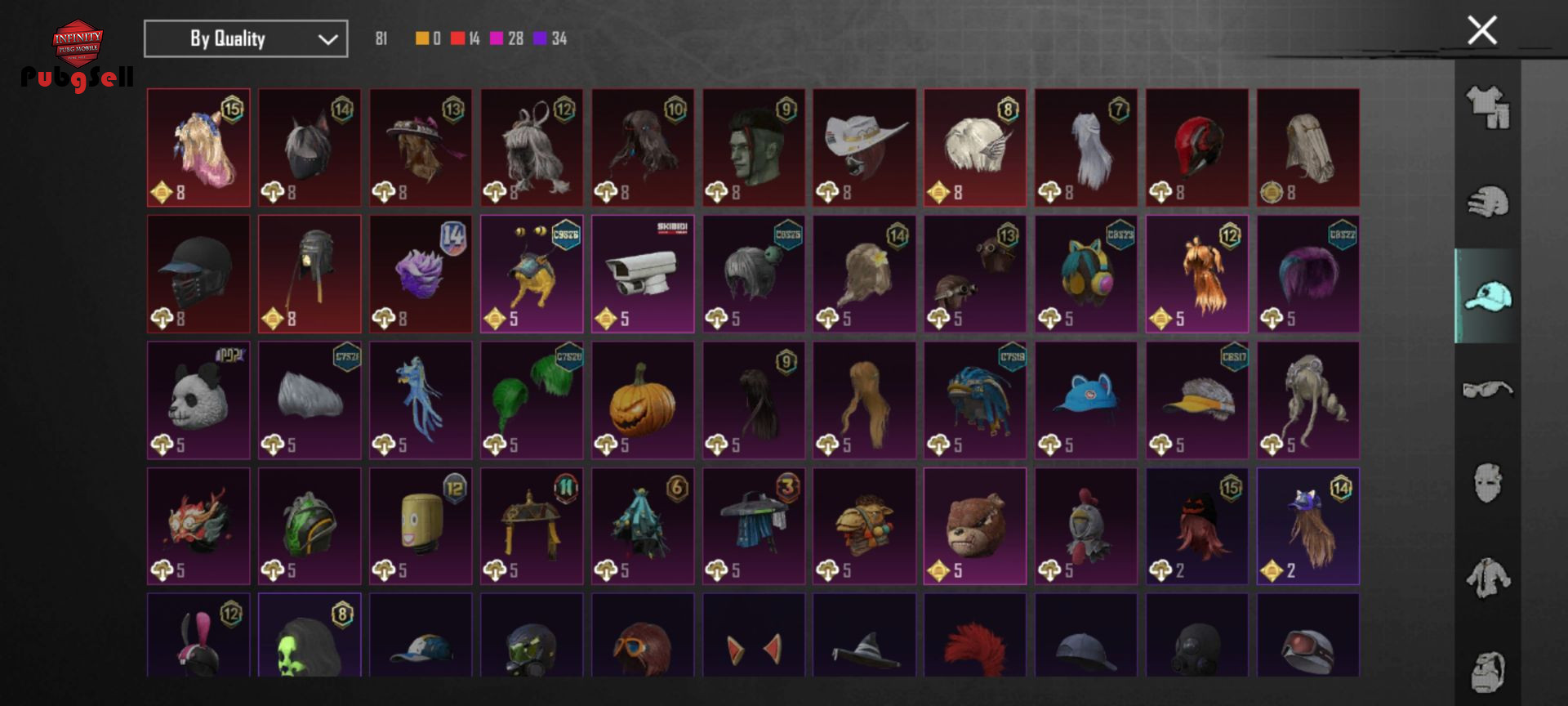This screenshot has height=706, width=1568.
Task: Open the outfits category in sidebar
Action: coord(1487,108)
